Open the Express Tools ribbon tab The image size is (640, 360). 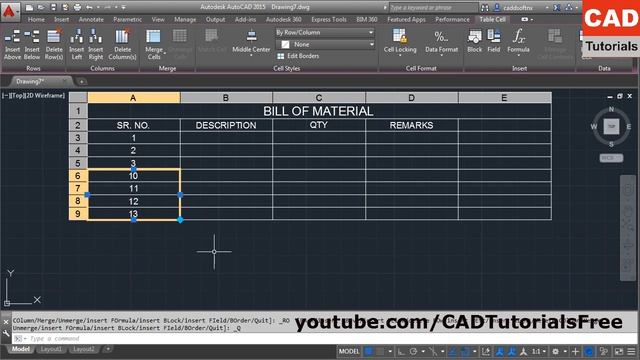pyautogui.click(x=329, y=20)
